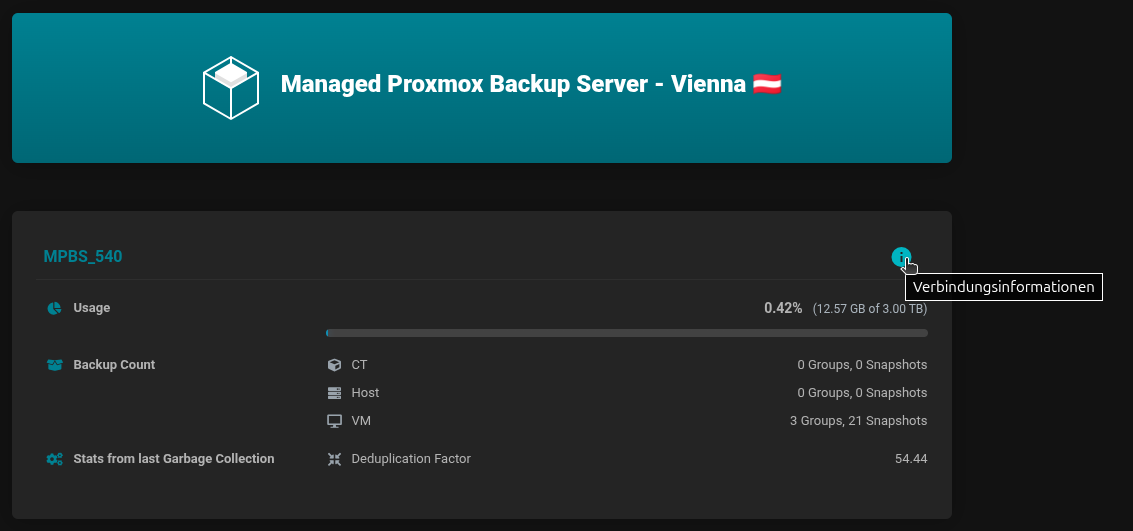Click the 0.42% usage percentage

(x=783, y=308)
